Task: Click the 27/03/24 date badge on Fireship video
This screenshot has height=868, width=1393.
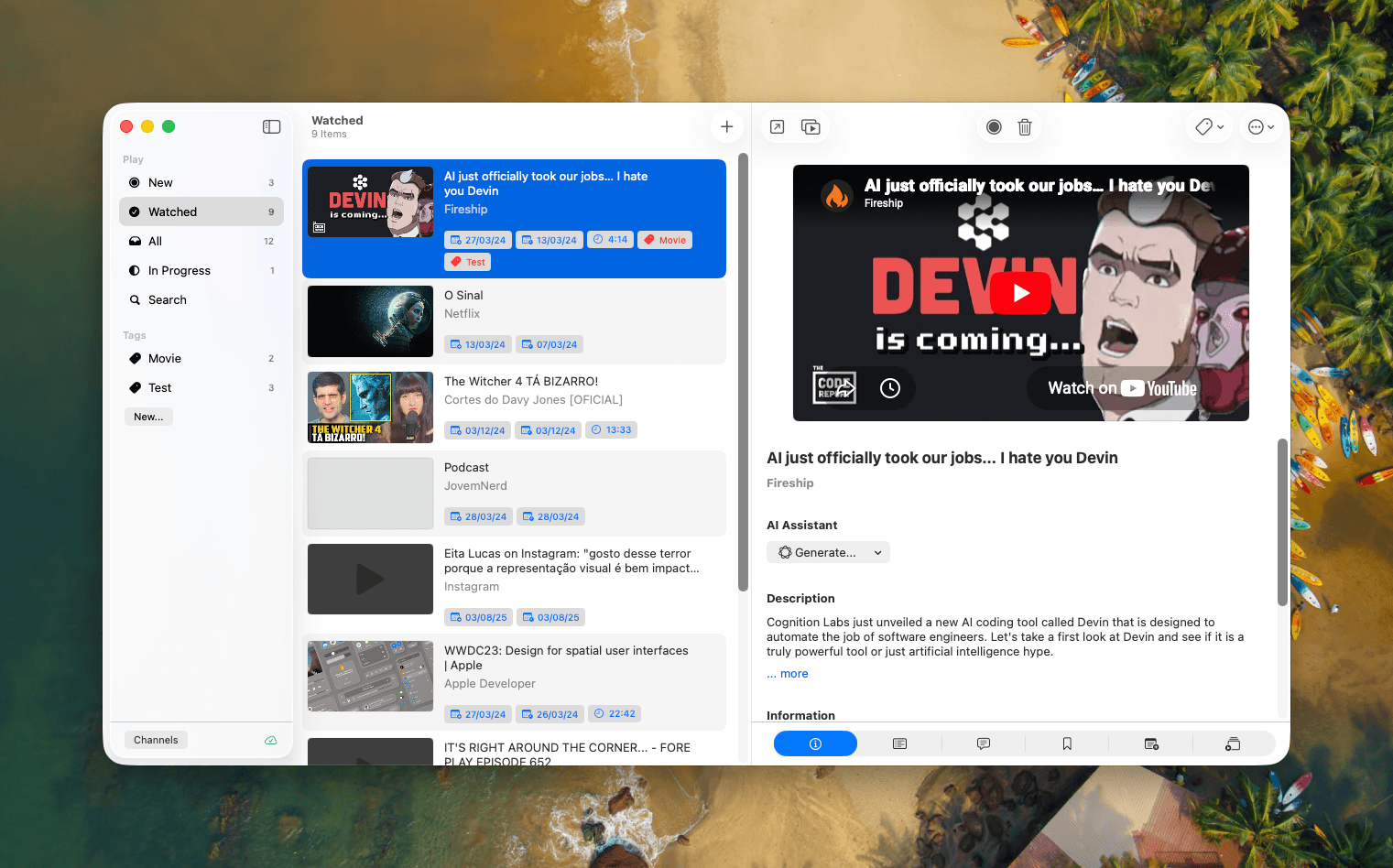Action: pos(478,240)
